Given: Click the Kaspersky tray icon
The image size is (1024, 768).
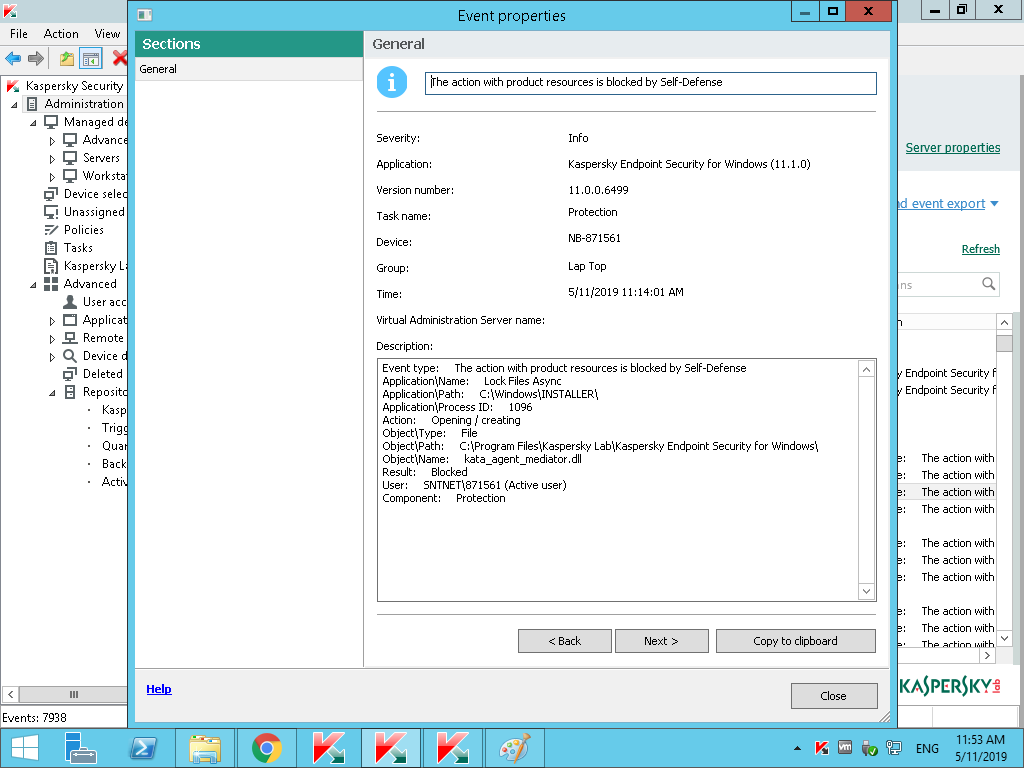Looking at the screenshot, I should click(x=821, y=748).
